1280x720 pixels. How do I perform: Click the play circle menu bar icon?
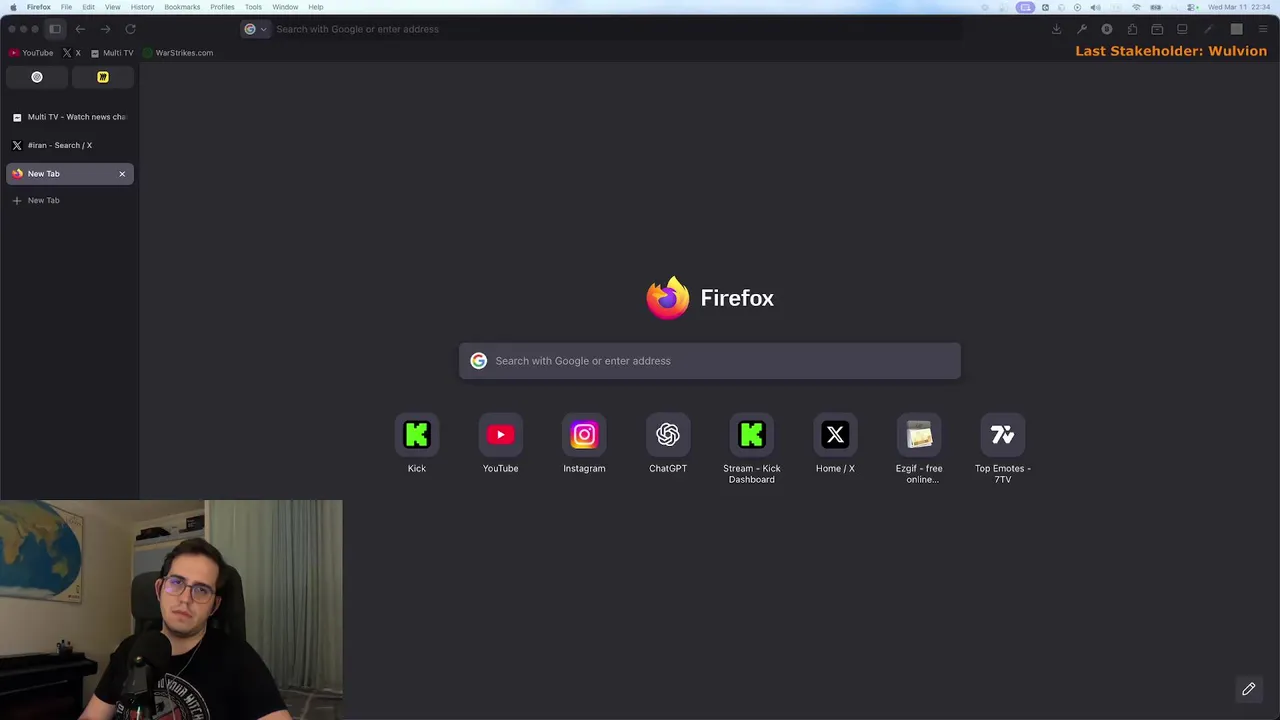point(1077,7)
